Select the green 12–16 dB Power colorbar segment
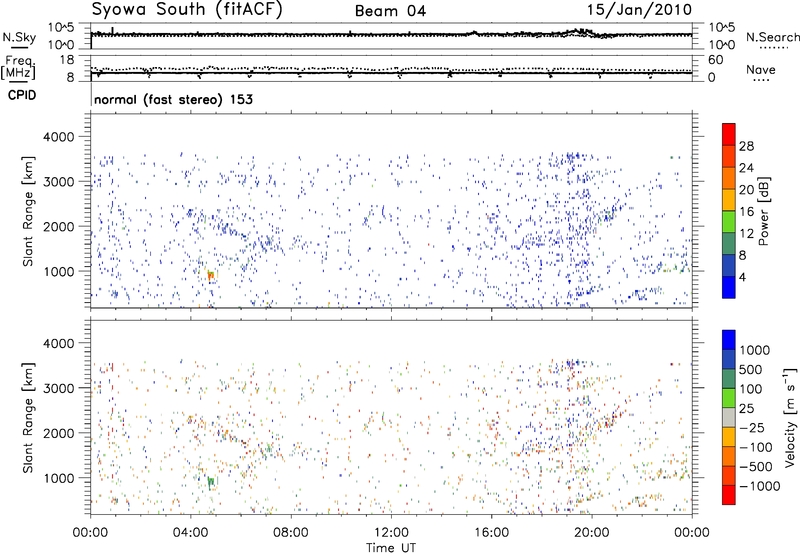The height and width of the screenshot is (554, 800). coord(729,222)
